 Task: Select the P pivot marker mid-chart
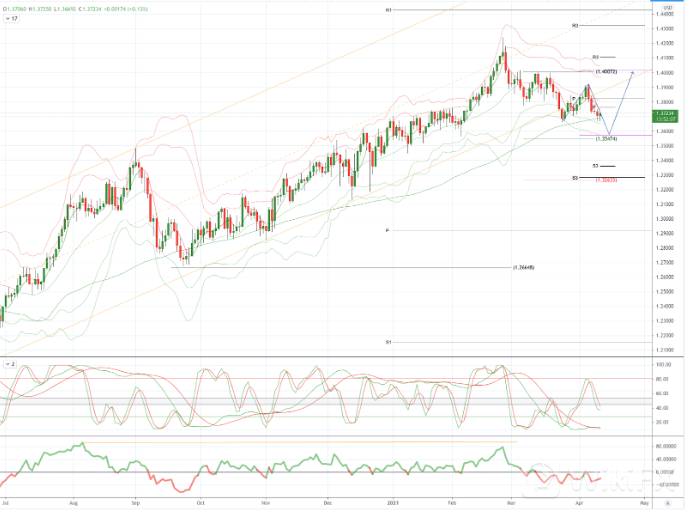(386, 230)
